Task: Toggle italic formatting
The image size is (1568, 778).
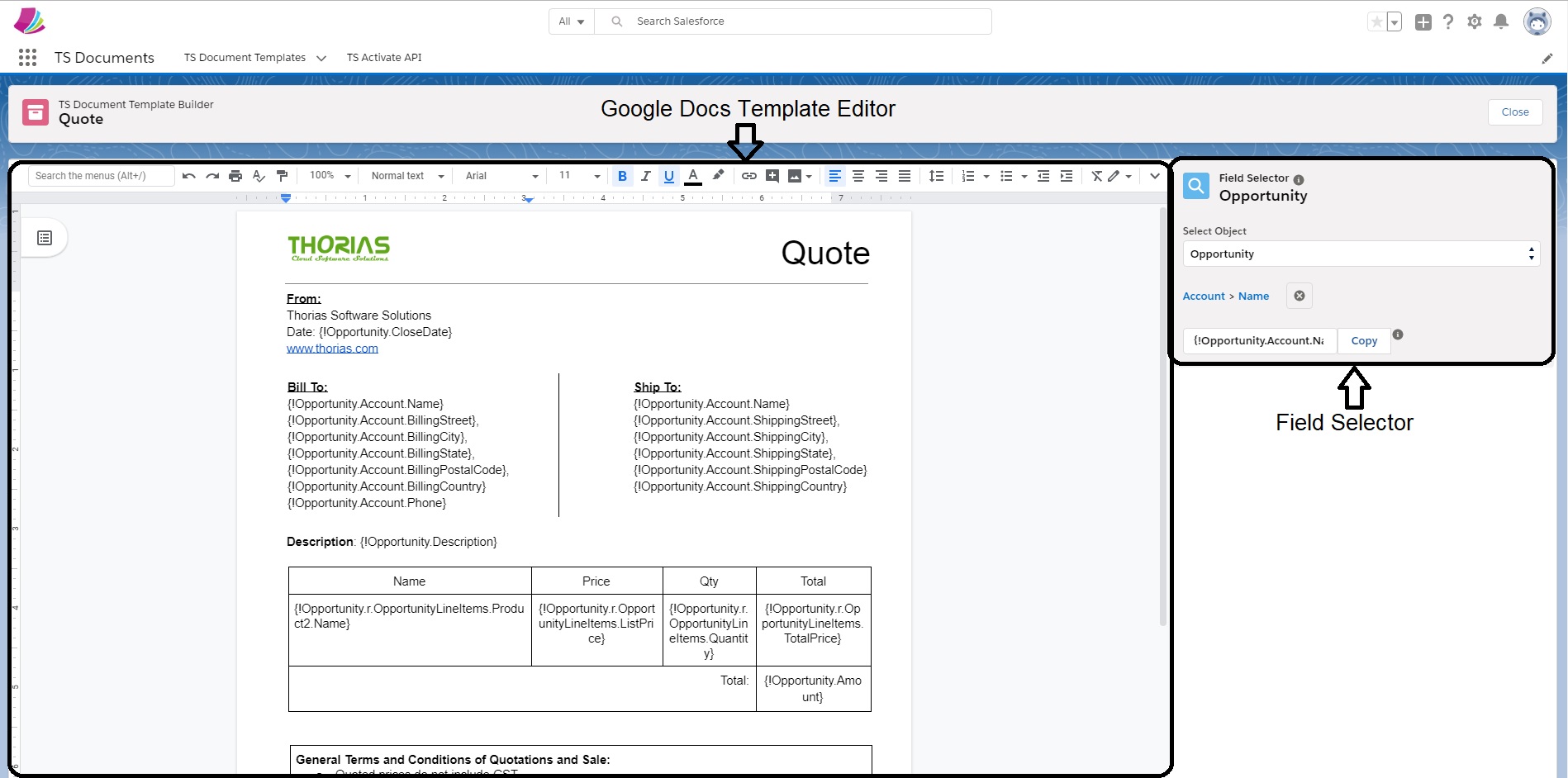Action: click(x=645, y=176)
